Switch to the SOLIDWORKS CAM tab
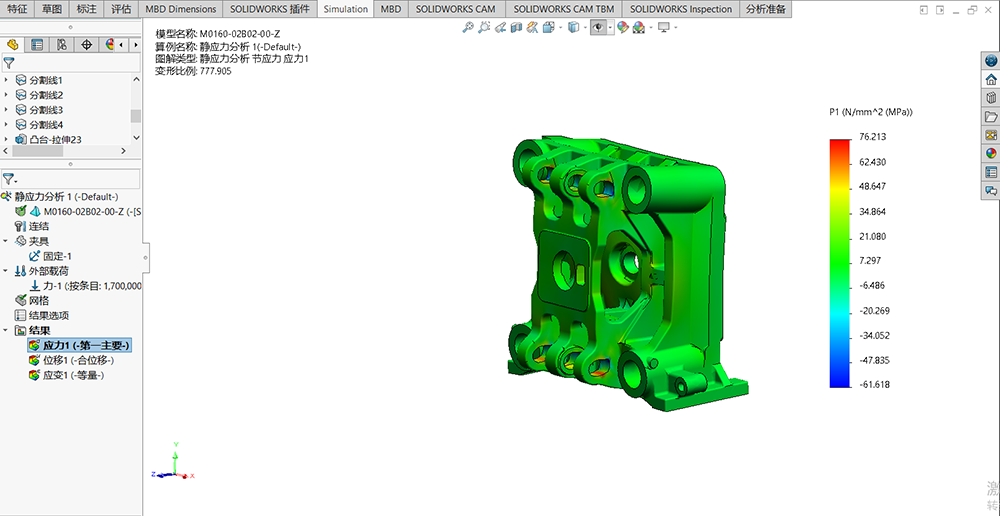Viewport: 1000px width, 516px height. (x=457, y=9)
